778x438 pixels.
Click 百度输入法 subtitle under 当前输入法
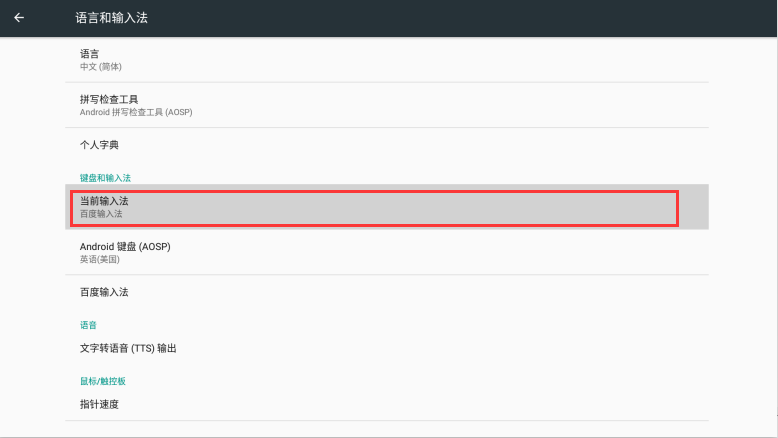[101, 214]
